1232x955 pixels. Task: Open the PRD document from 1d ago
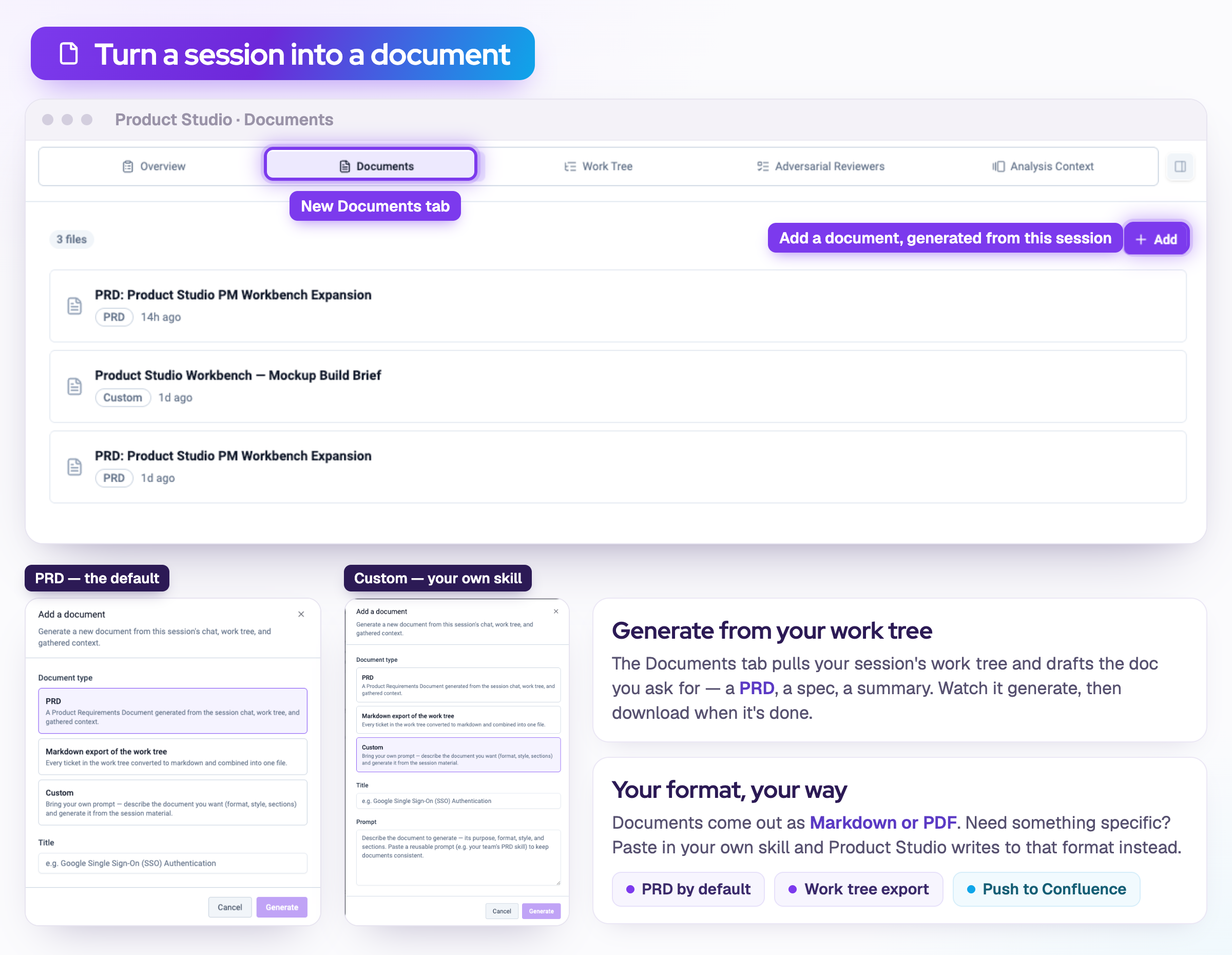(618, 467)
